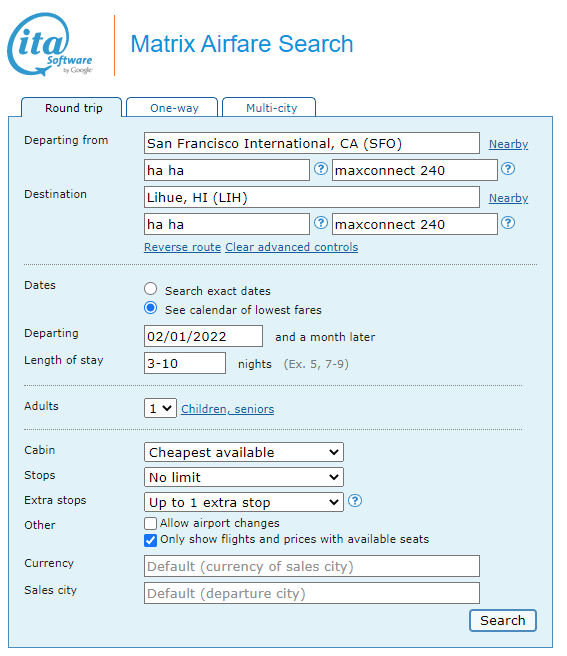This screenshot has width=567, height=656.
Task: Select See calendar of lowest fares option
Action: pos(151,308)
